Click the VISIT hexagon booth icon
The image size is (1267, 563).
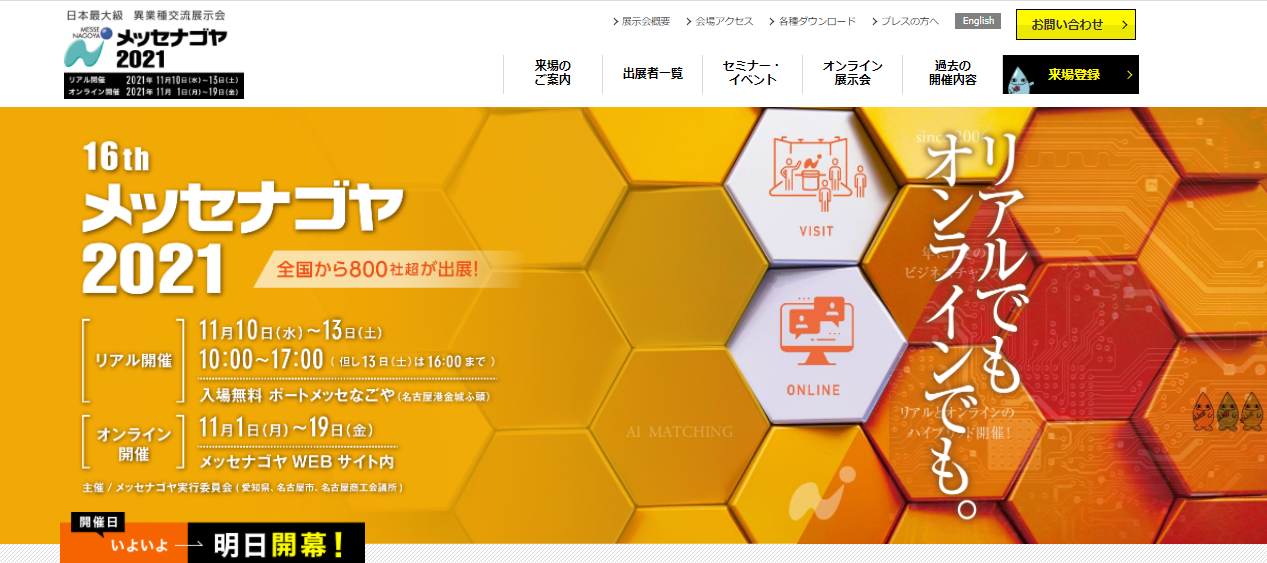(816, 173)
